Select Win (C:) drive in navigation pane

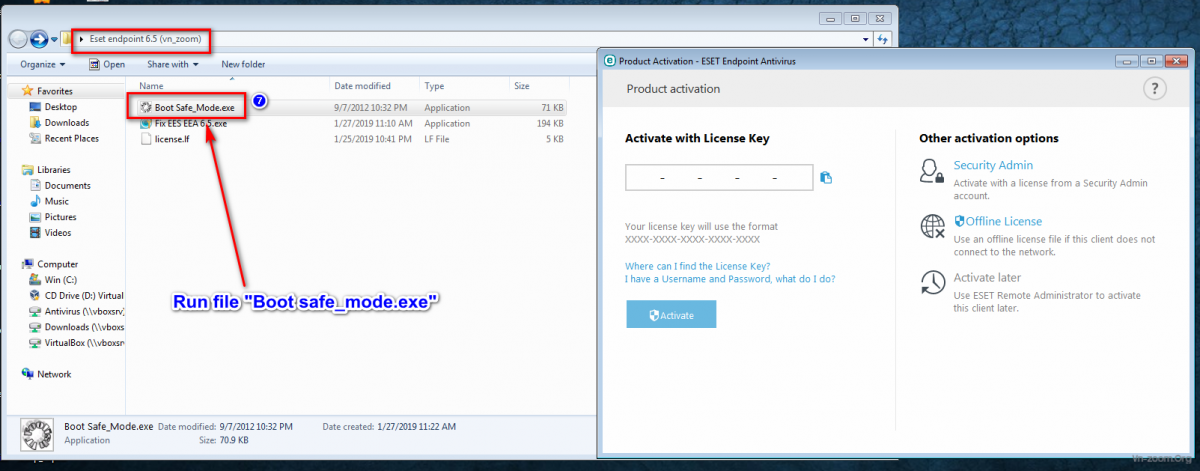64,280
